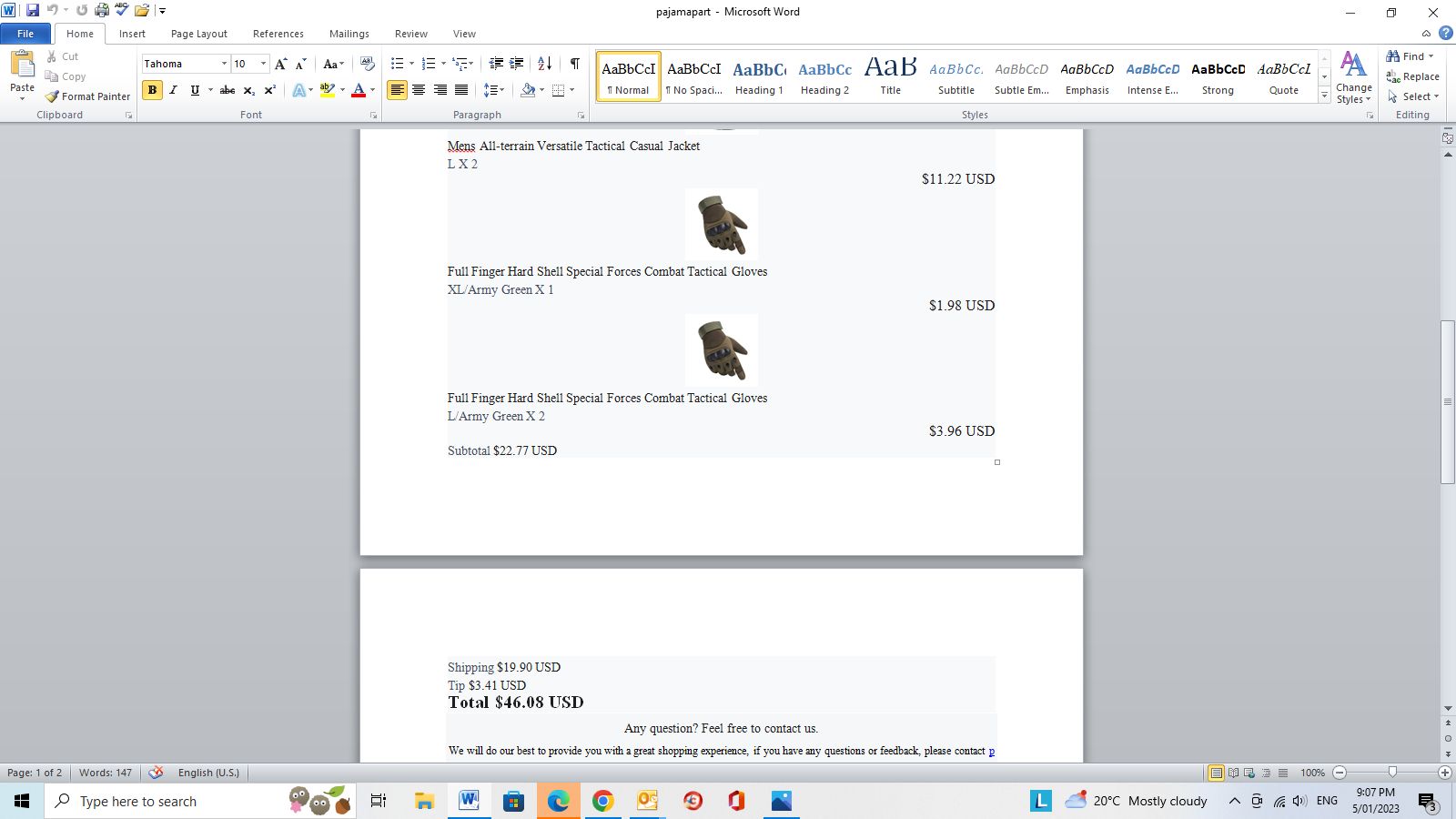Open the File tab
Image resolution: width=1456 pixels, height=819 pixels.
25,34
